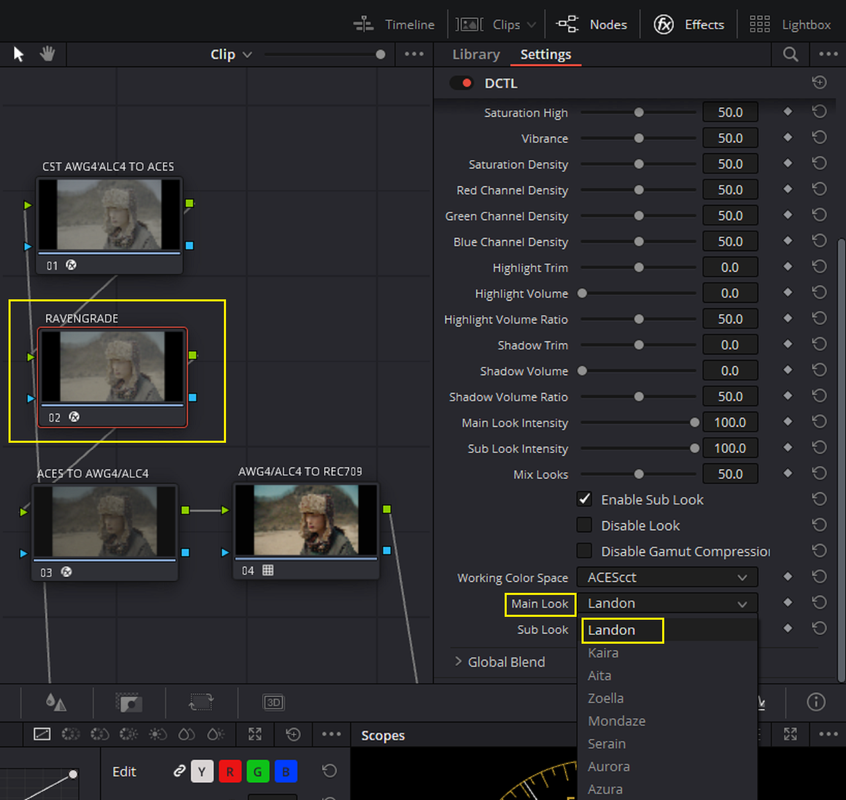Open the Sizing palette icon
The height and width of the screenshot is (800, 846).
[x=201, y=702]
